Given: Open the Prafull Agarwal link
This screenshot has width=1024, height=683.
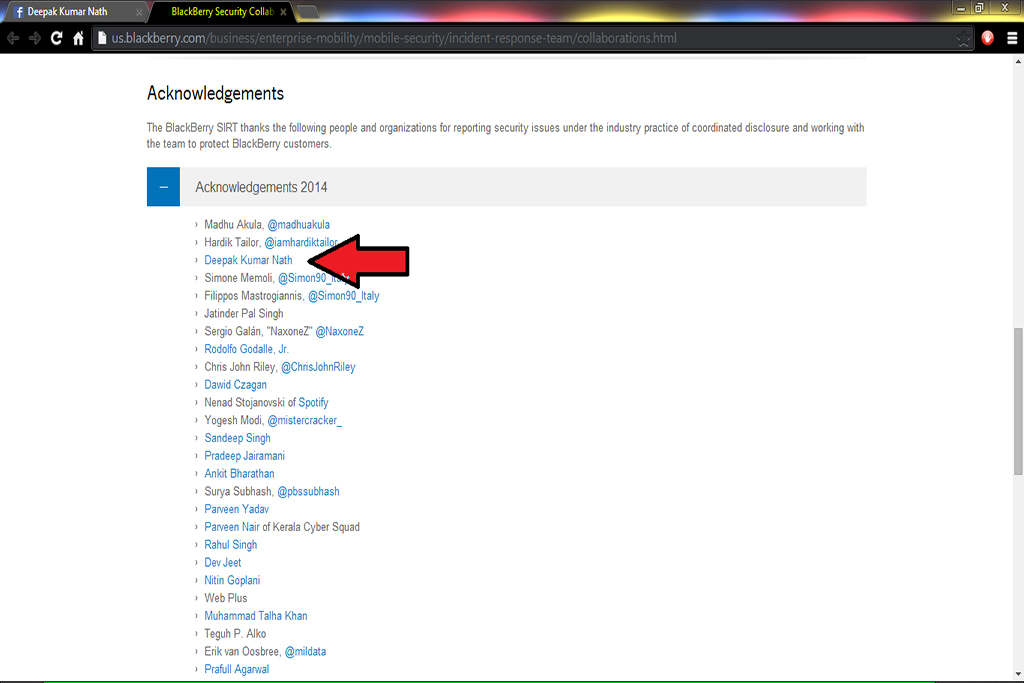Looking at the screenshot, I should click(x=236, y=669).
